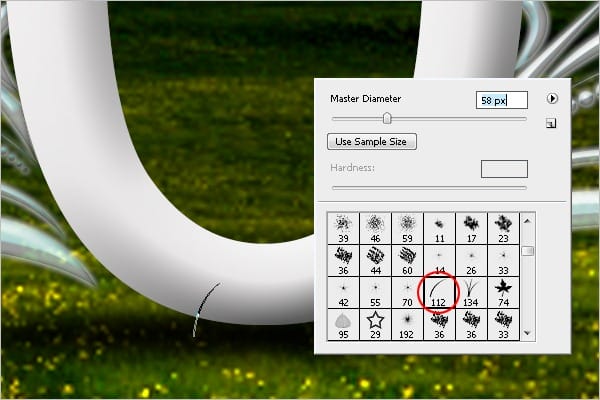Click the disabled Hardness value box

point(504,169)
